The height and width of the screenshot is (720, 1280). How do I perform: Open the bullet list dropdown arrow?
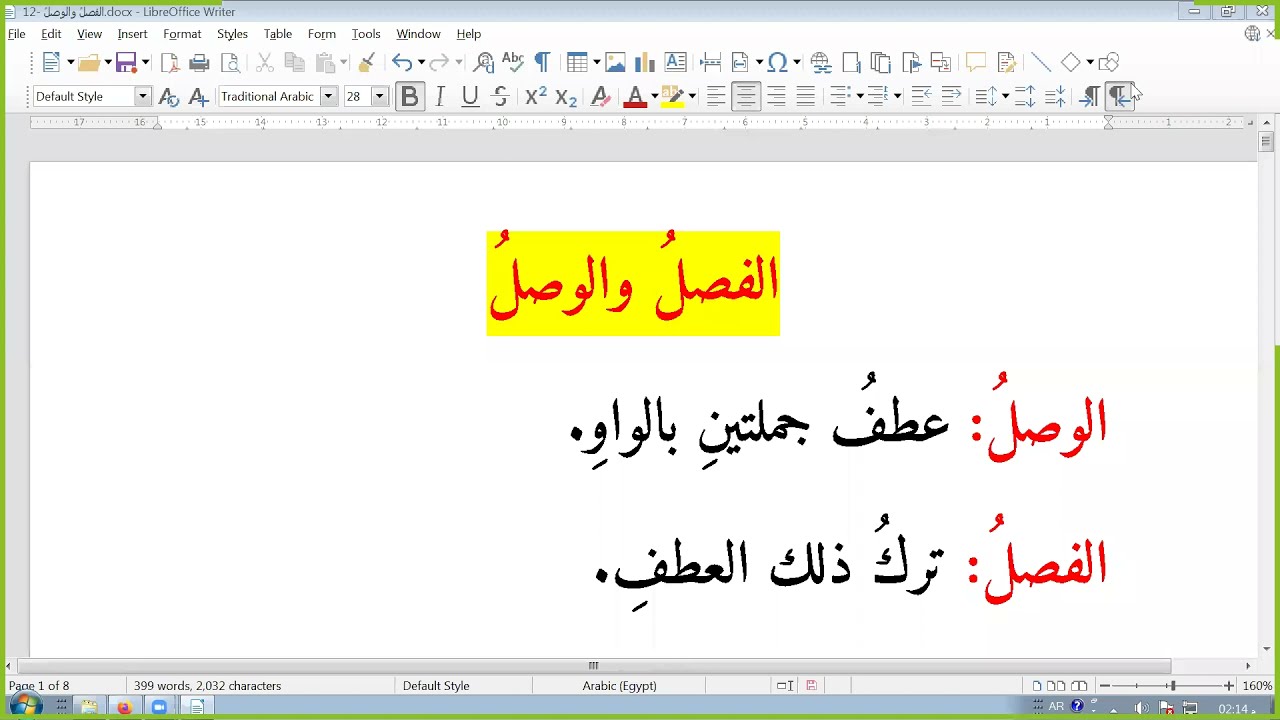[860, 97]
